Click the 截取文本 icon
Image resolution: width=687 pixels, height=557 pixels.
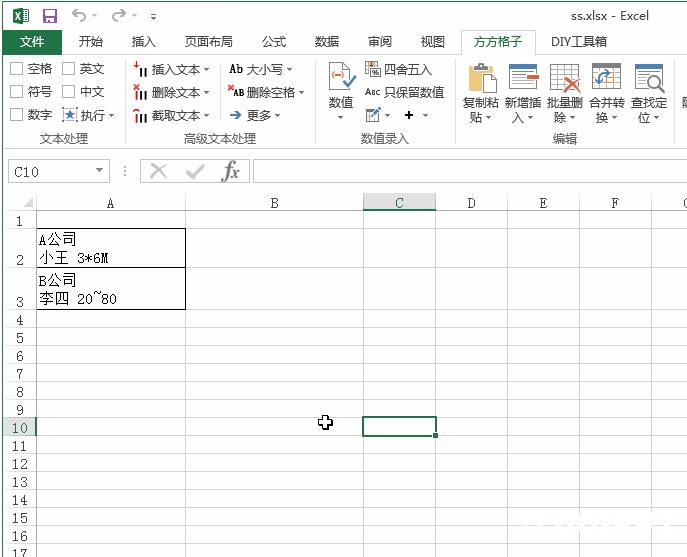click(140, 115)
